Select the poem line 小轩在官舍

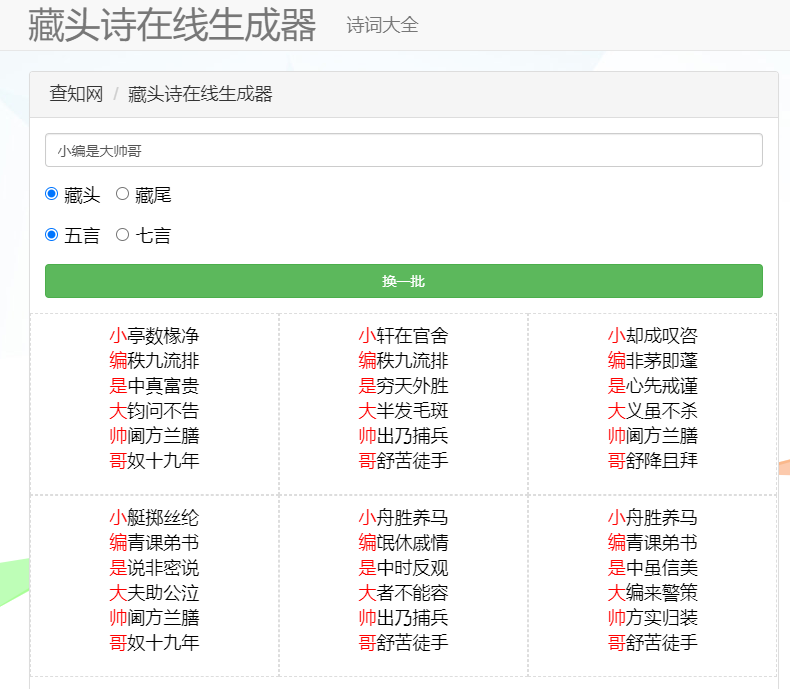click(x=403, y=336)
